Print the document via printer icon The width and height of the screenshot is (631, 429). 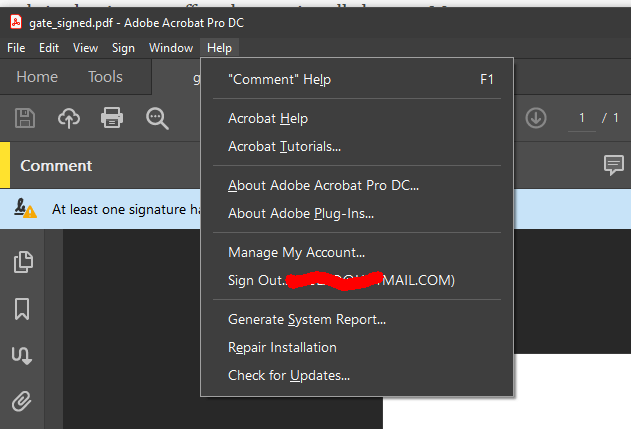click(x=112, y=118)
